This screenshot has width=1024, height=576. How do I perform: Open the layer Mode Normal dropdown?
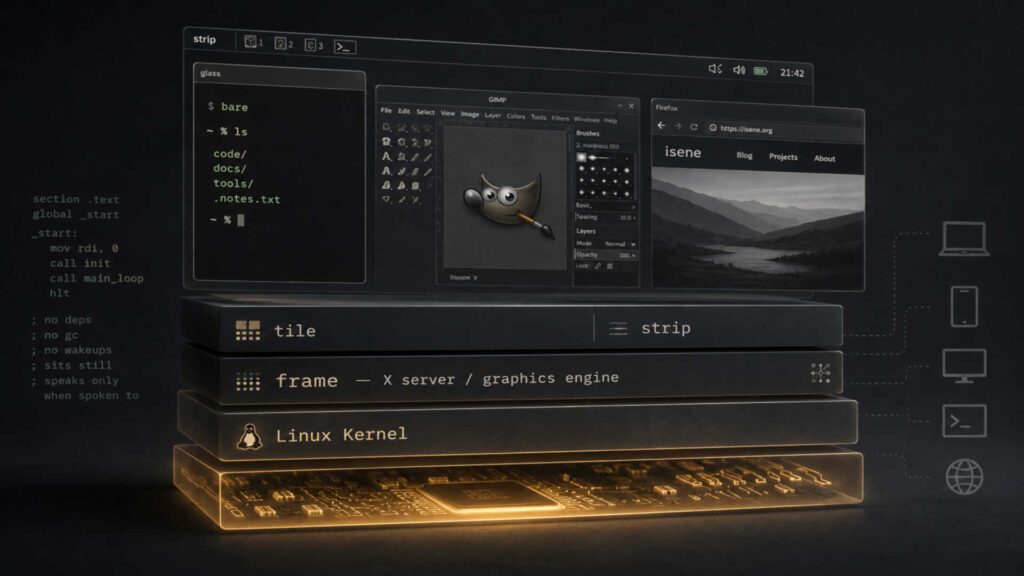(x=619, y=244)
